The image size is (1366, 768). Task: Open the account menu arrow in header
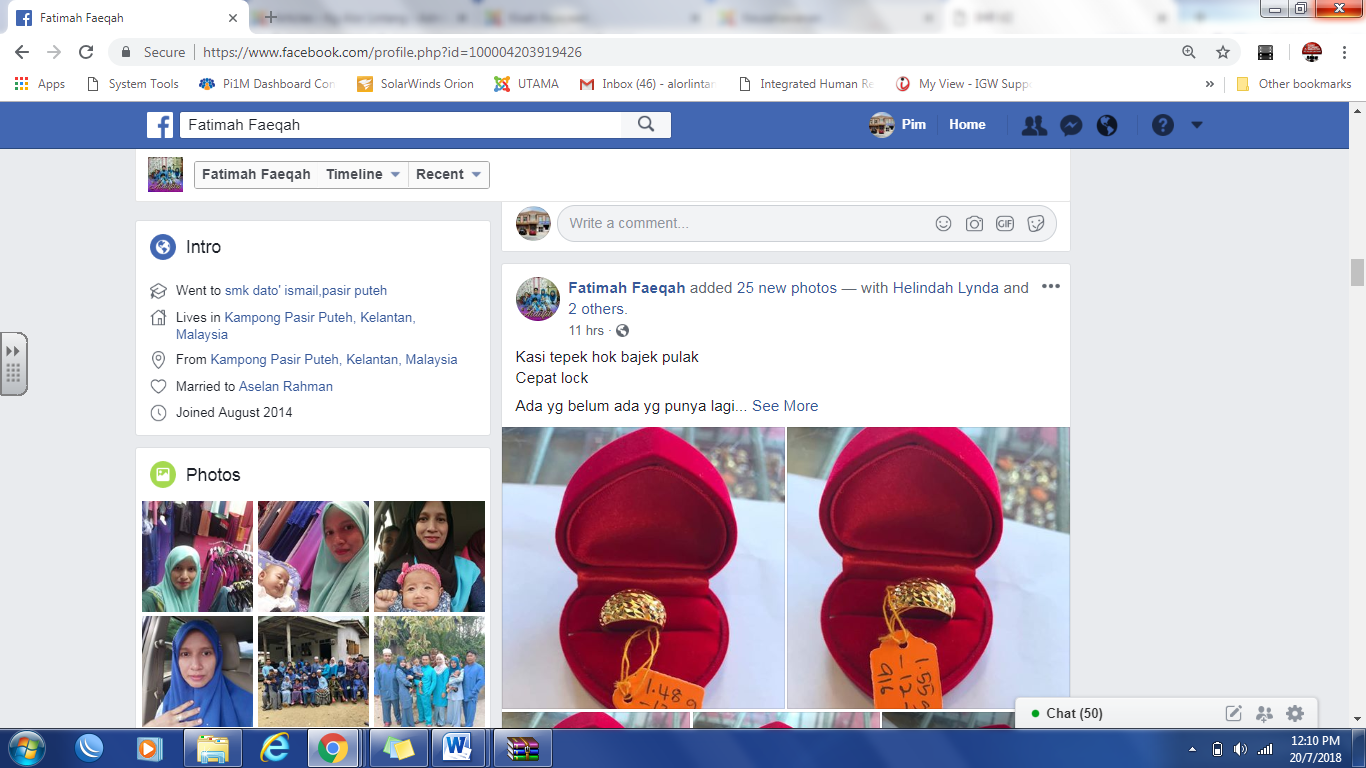[x=1197, y=125]
